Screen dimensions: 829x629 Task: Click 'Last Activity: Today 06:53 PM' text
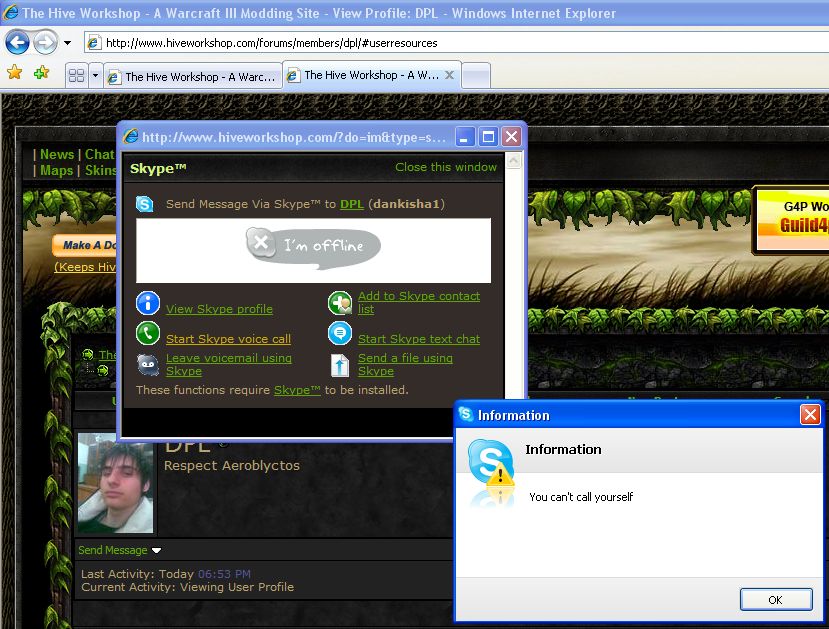[x=166, y=574]
